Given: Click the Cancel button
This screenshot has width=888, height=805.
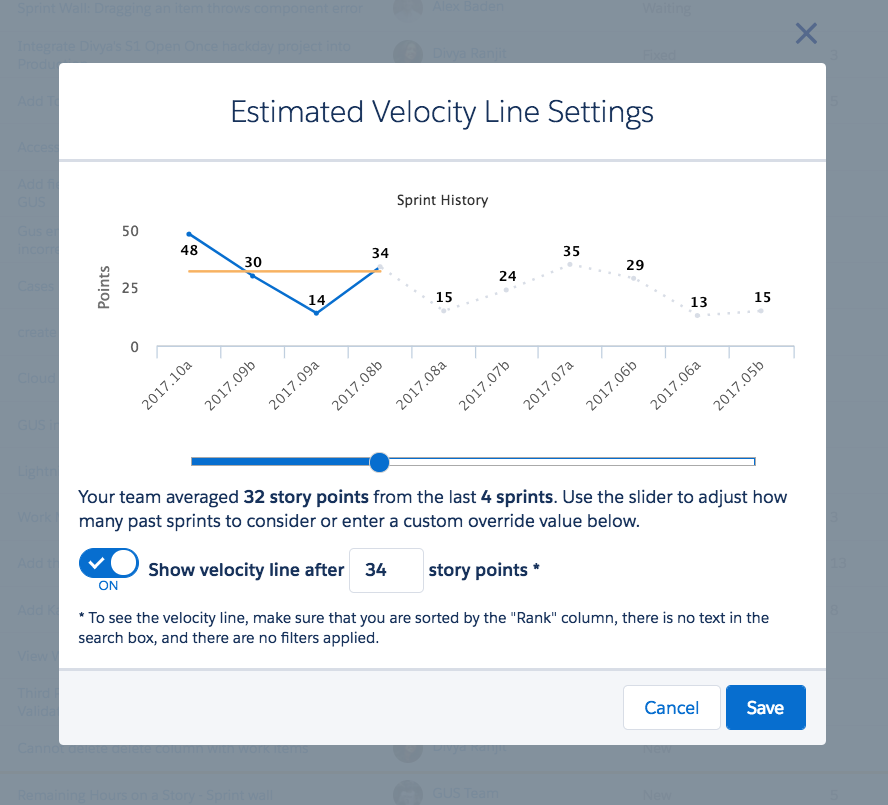Looking at the screenshot, I should coord(672,708).
